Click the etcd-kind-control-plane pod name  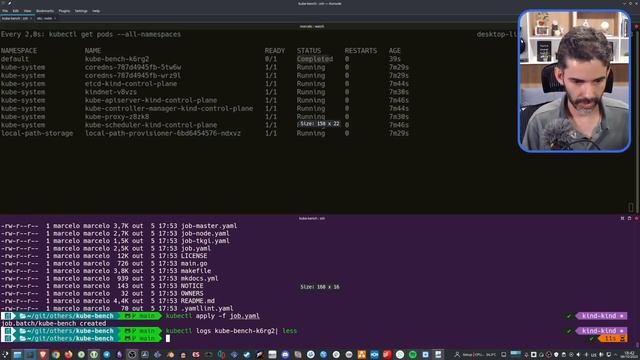131,84
